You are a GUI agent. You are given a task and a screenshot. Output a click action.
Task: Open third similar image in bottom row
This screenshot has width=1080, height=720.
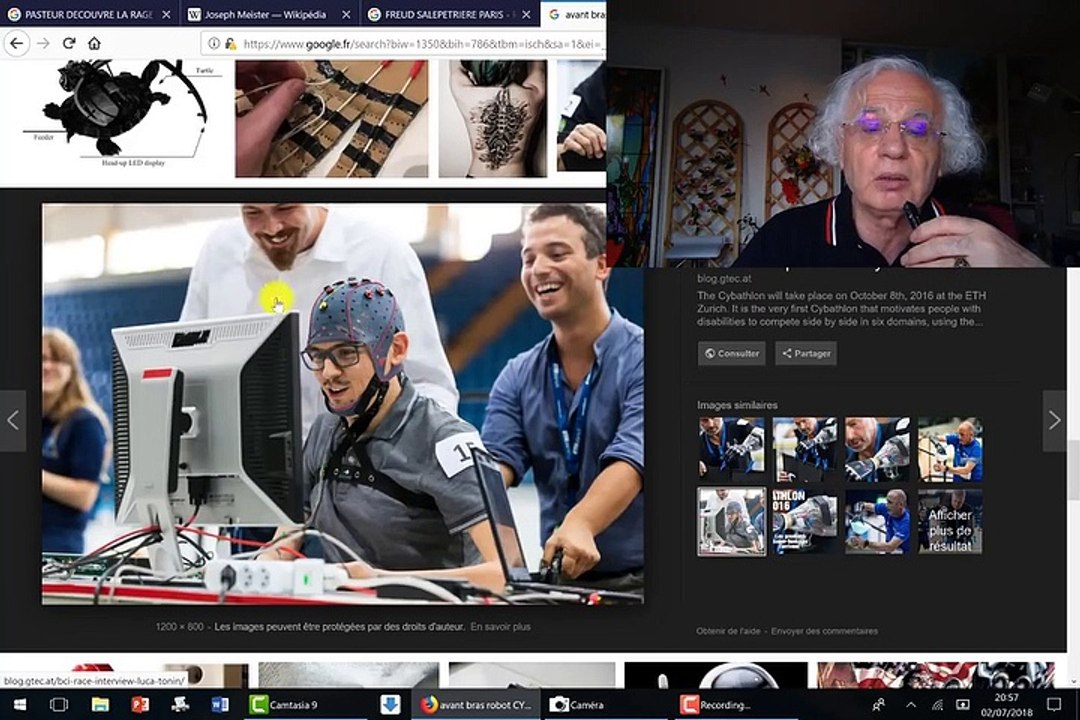(x=877, y=522)
